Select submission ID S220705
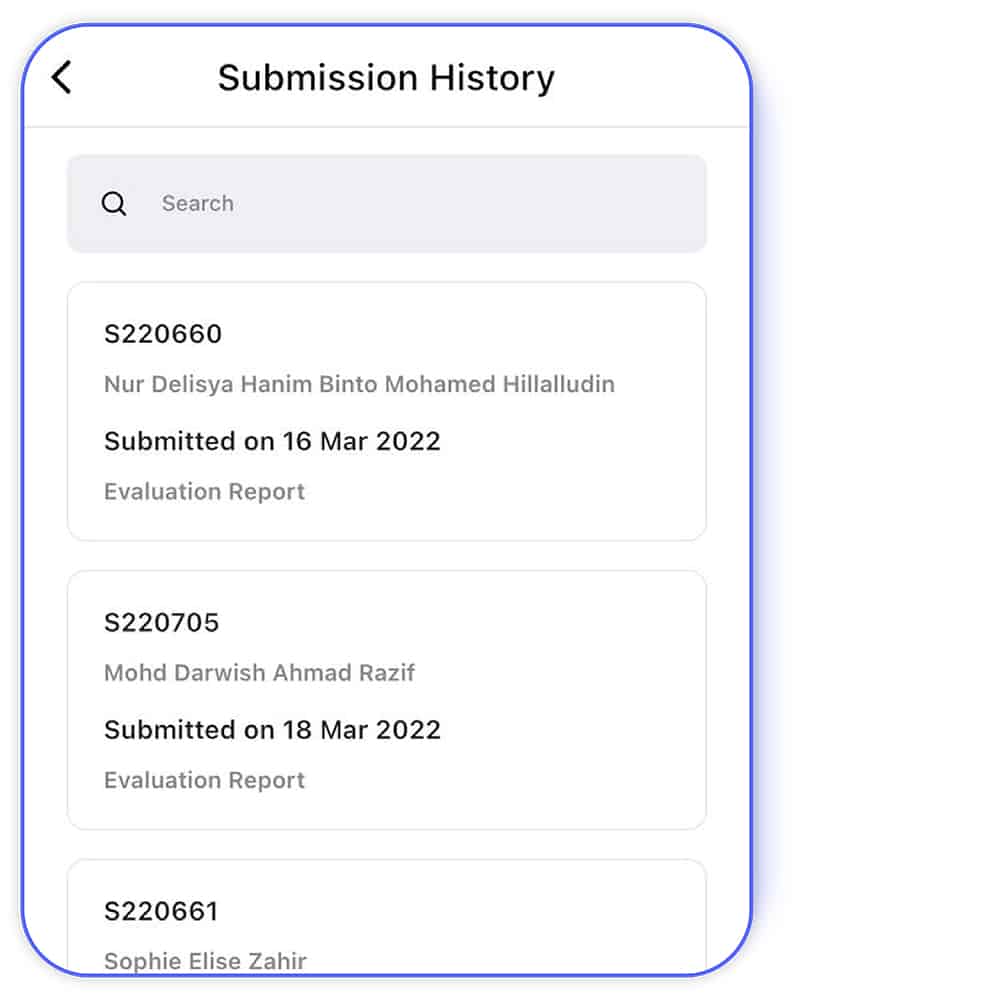Screen dimensions: 1000x1000 click(x=161, y=623)
